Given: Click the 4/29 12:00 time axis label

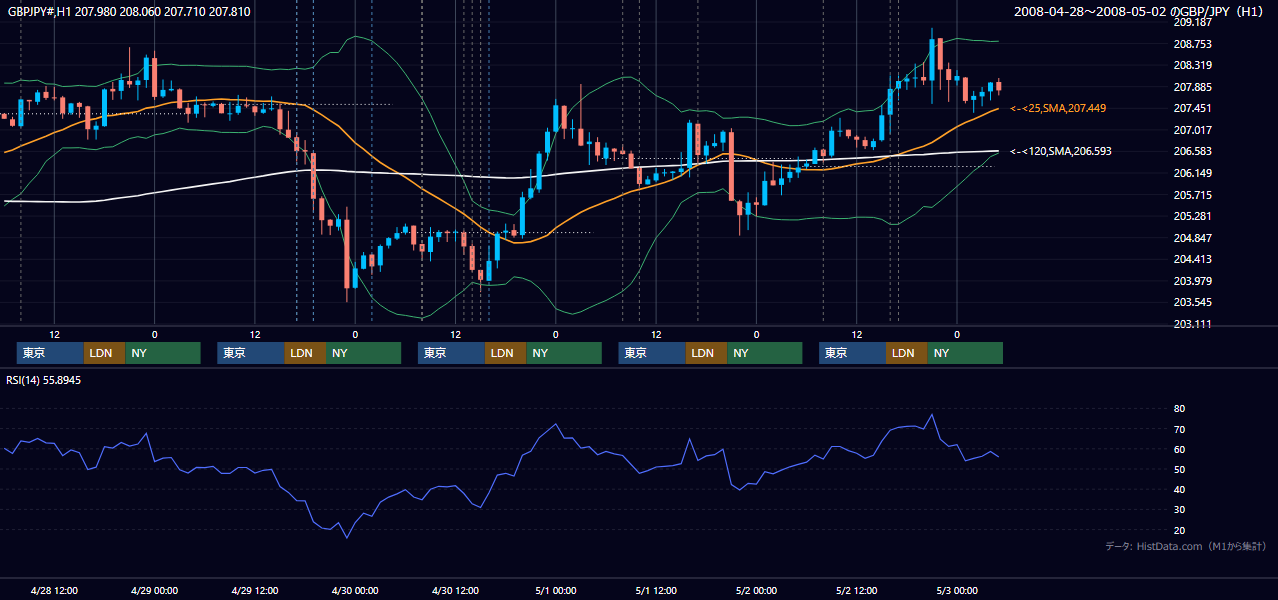Looking at the screenshot, I should [255, 590].
